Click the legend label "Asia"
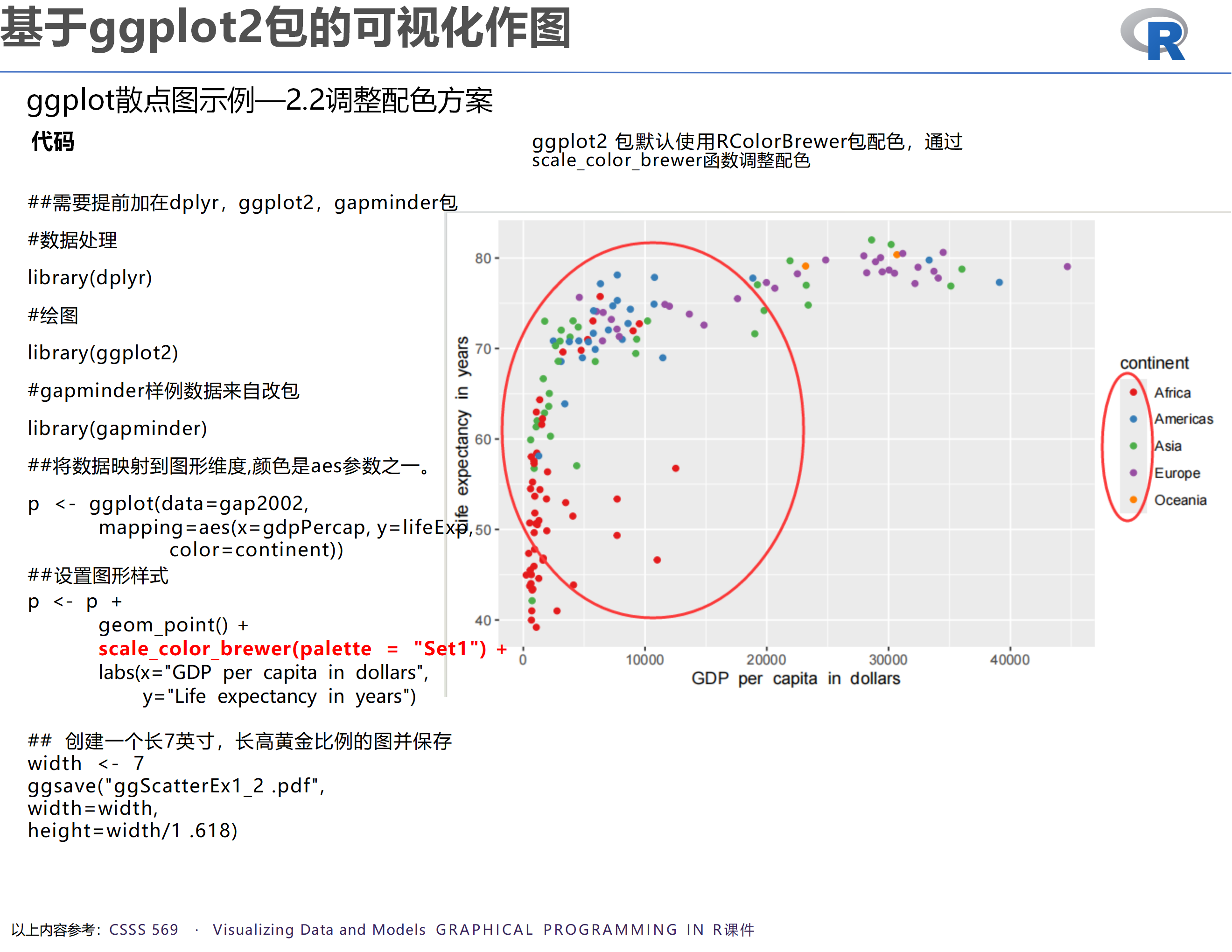 (x=1168, y=446)
